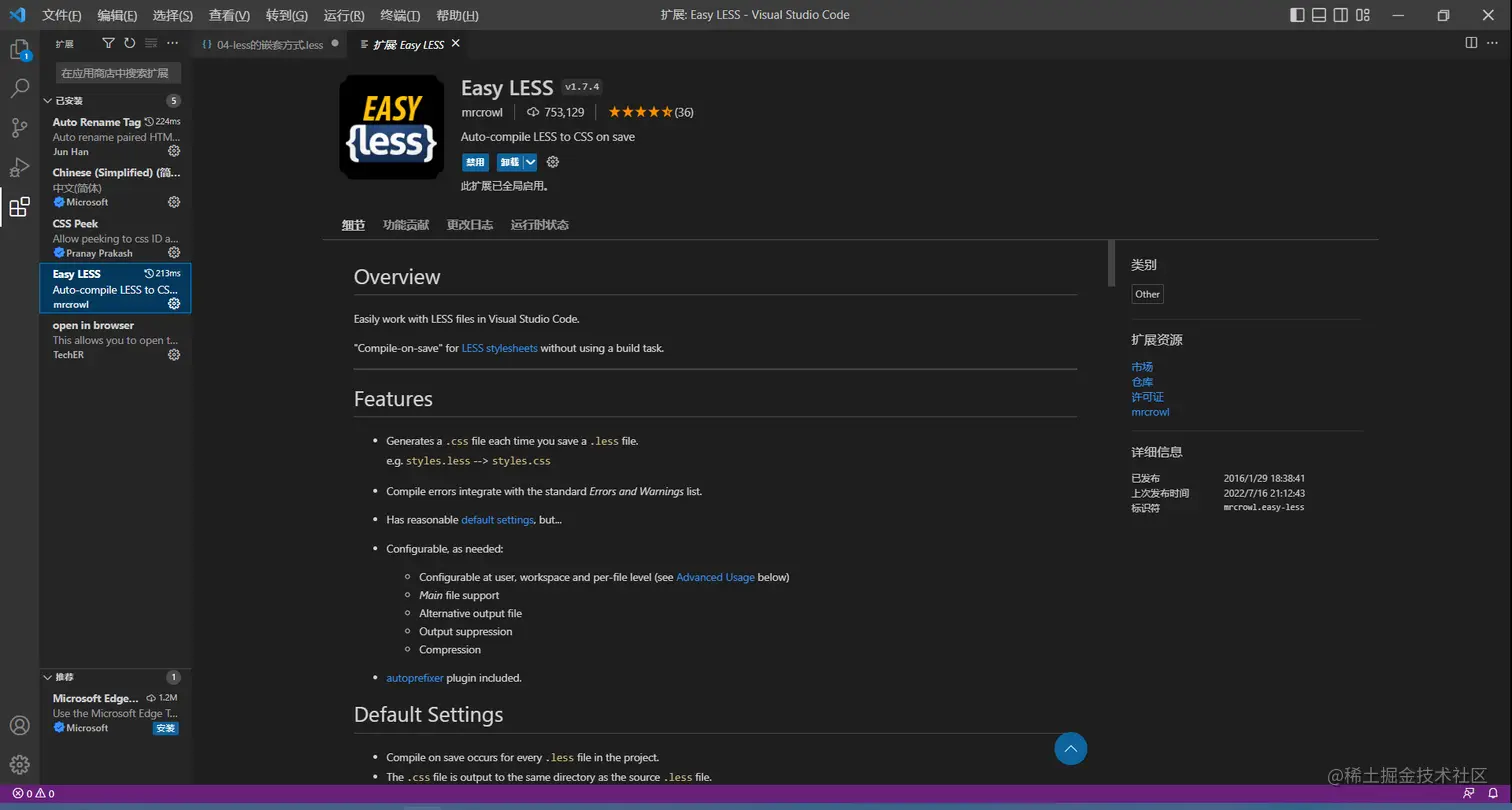
Task: Install the Microsoft Edge Tools extension
Action: [x=166, y=728]
